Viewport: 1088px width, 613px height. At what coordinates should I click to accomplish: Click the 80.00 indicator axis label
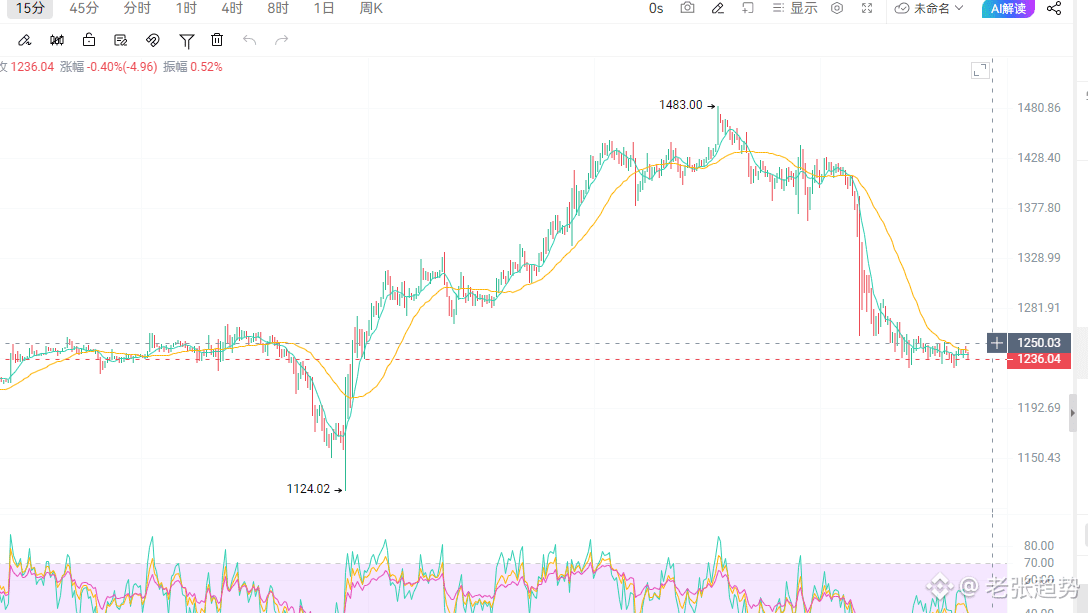(1039, 546)
